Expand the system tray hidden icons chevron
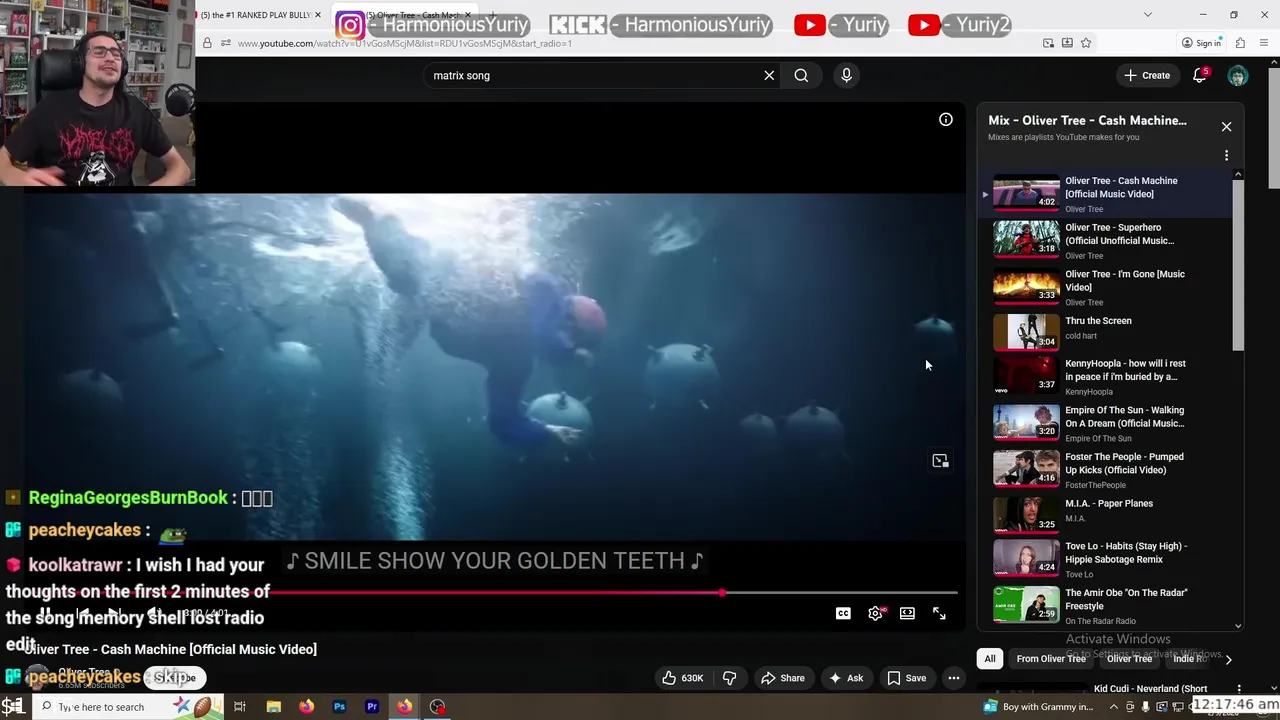 1114,707
